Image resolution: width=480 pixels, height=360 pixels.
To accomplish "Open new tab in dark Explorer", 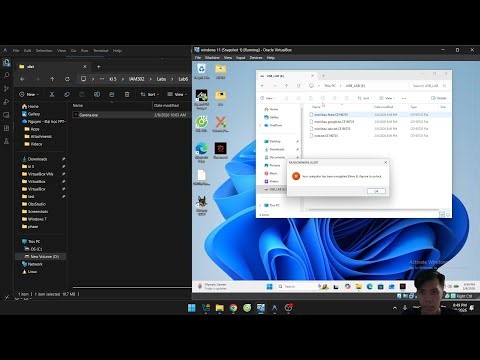I will coord(99,67).
